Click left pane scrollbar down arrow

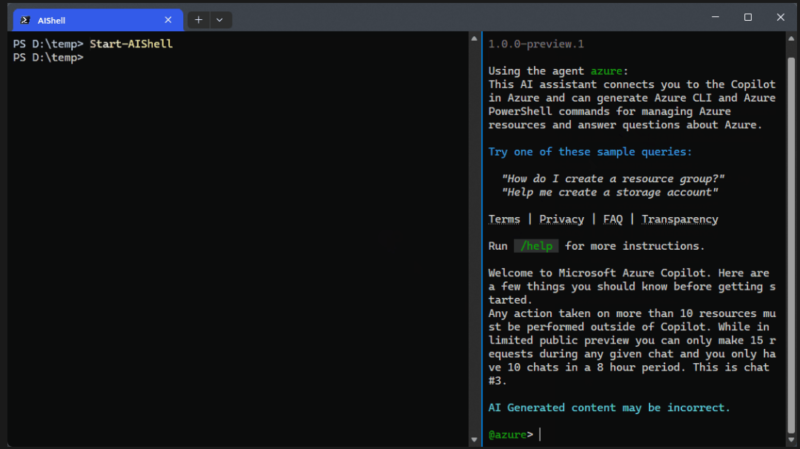(474, 439)
